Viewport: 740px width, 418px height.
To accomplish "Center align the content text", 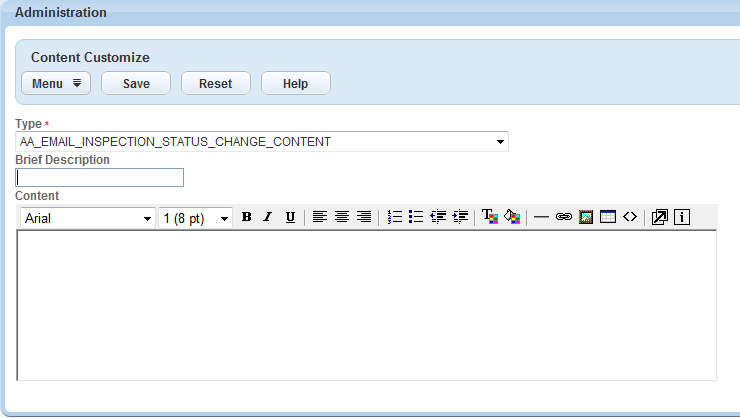I will point(342,217).
